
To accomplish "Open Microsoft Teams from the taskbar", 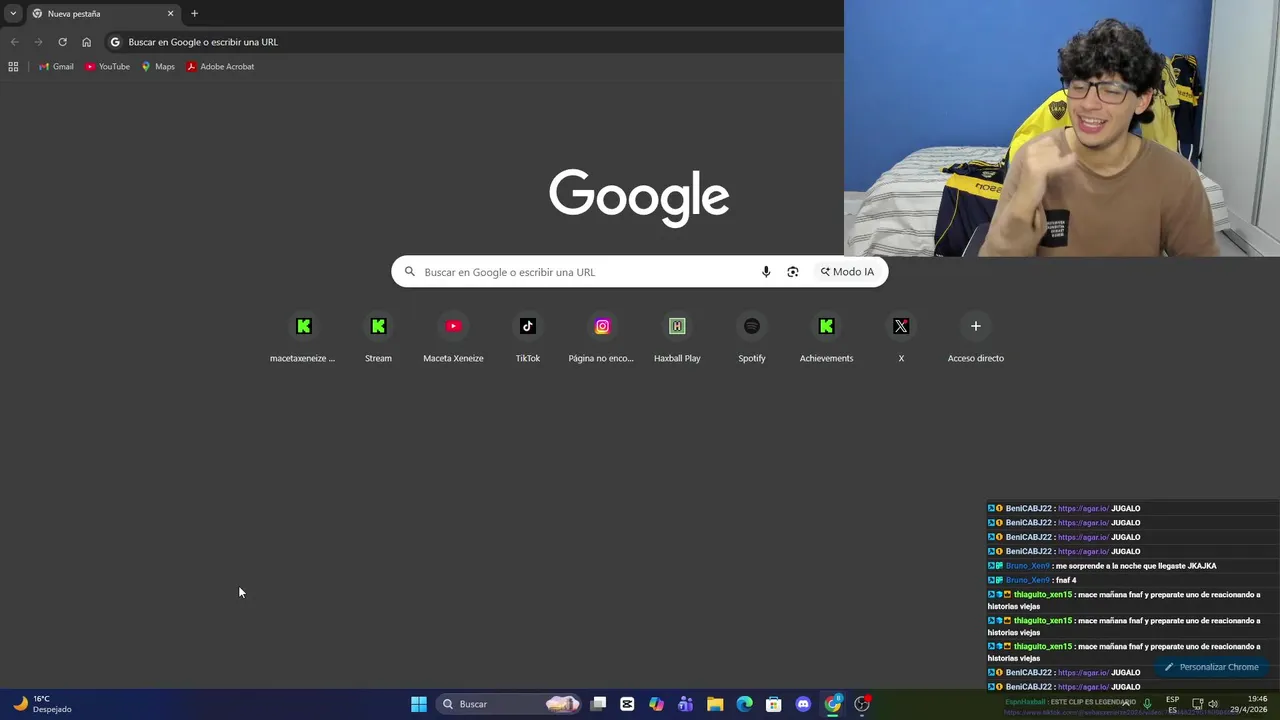I will coord(685,704).
